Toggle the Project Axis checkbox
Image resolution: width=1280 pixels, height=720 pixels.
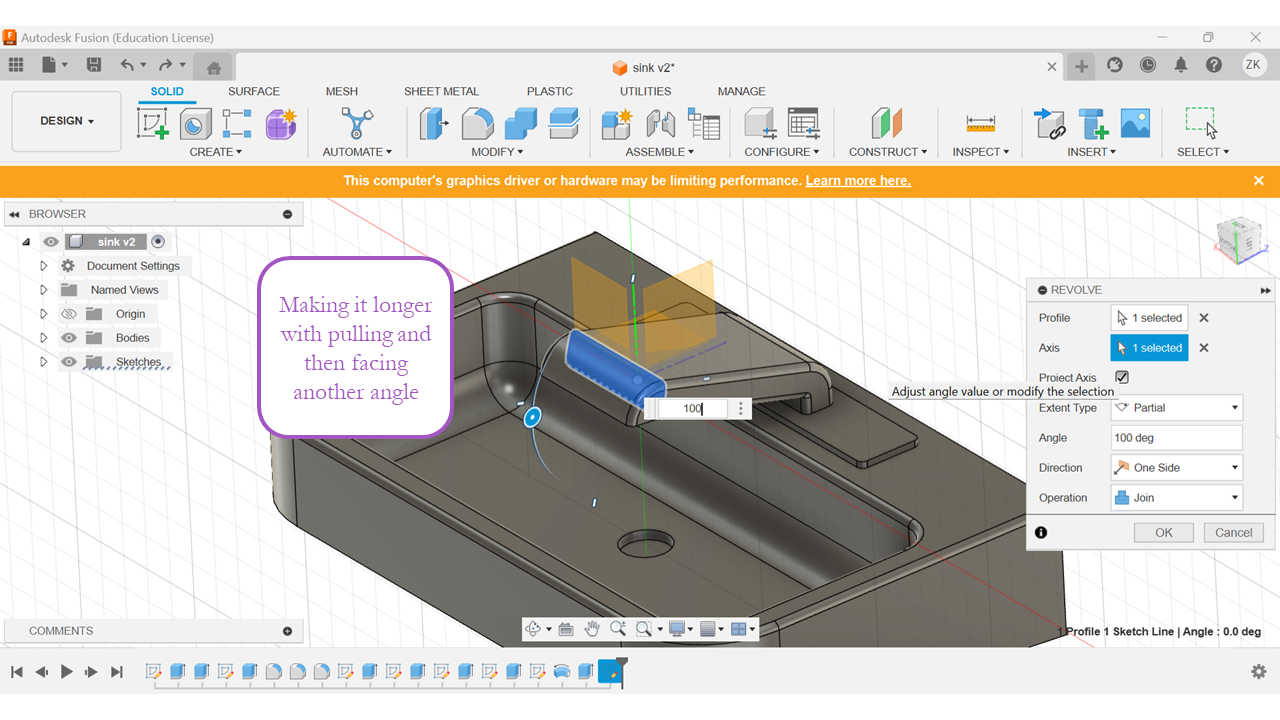click(1122, 377)
